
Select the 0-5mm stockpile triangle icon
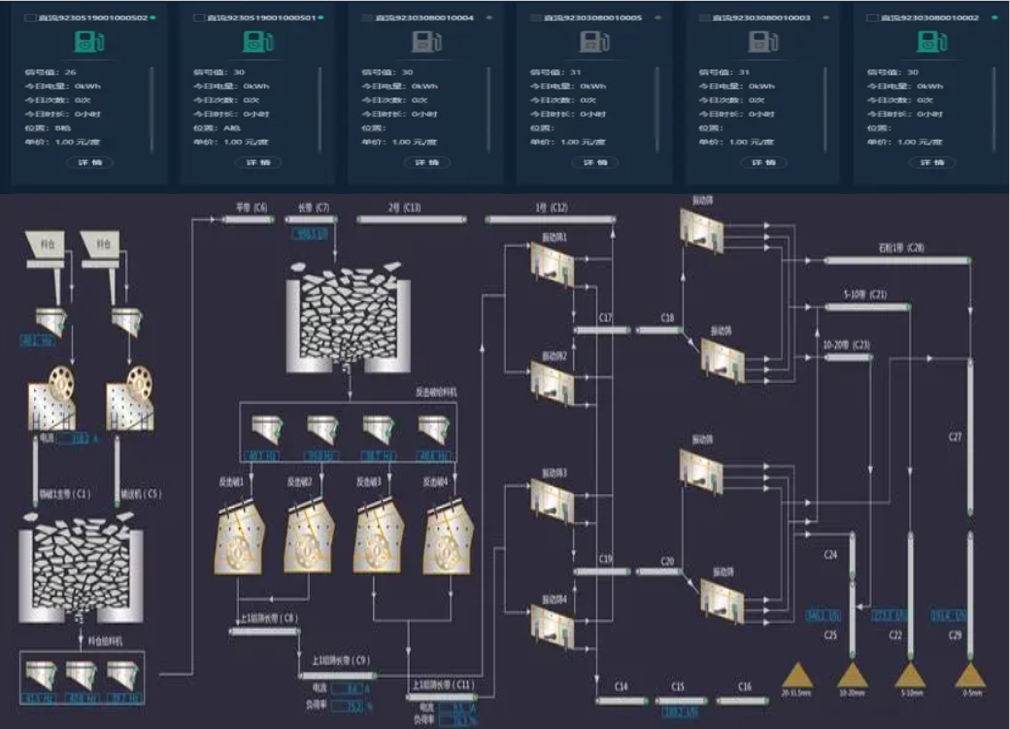[970, 675]
